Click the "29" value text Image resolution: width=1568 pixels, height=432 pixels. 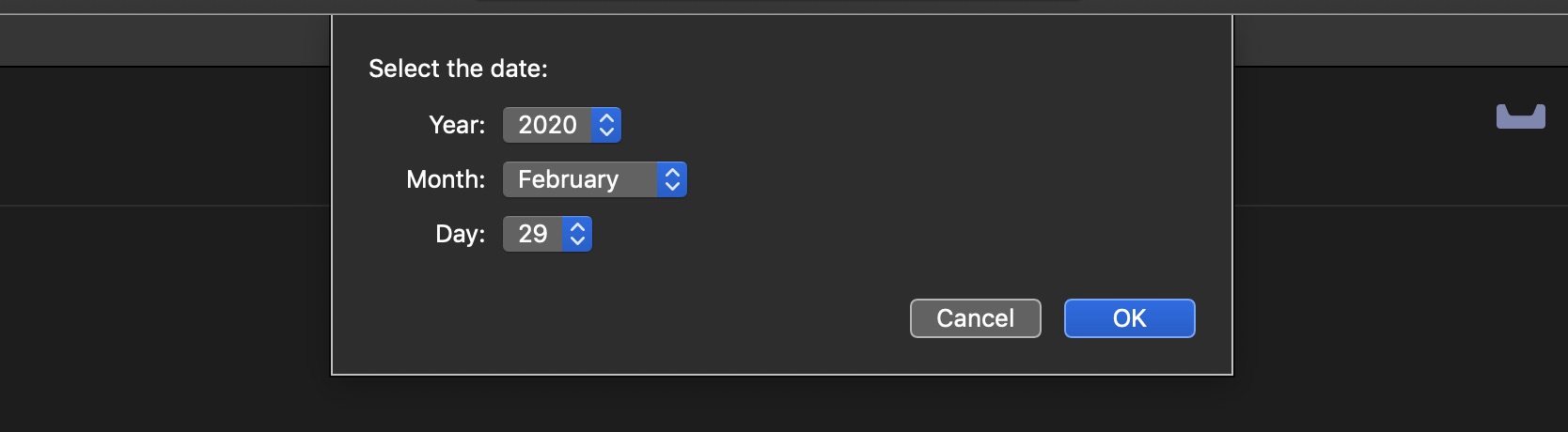click(x=532, y=234)
